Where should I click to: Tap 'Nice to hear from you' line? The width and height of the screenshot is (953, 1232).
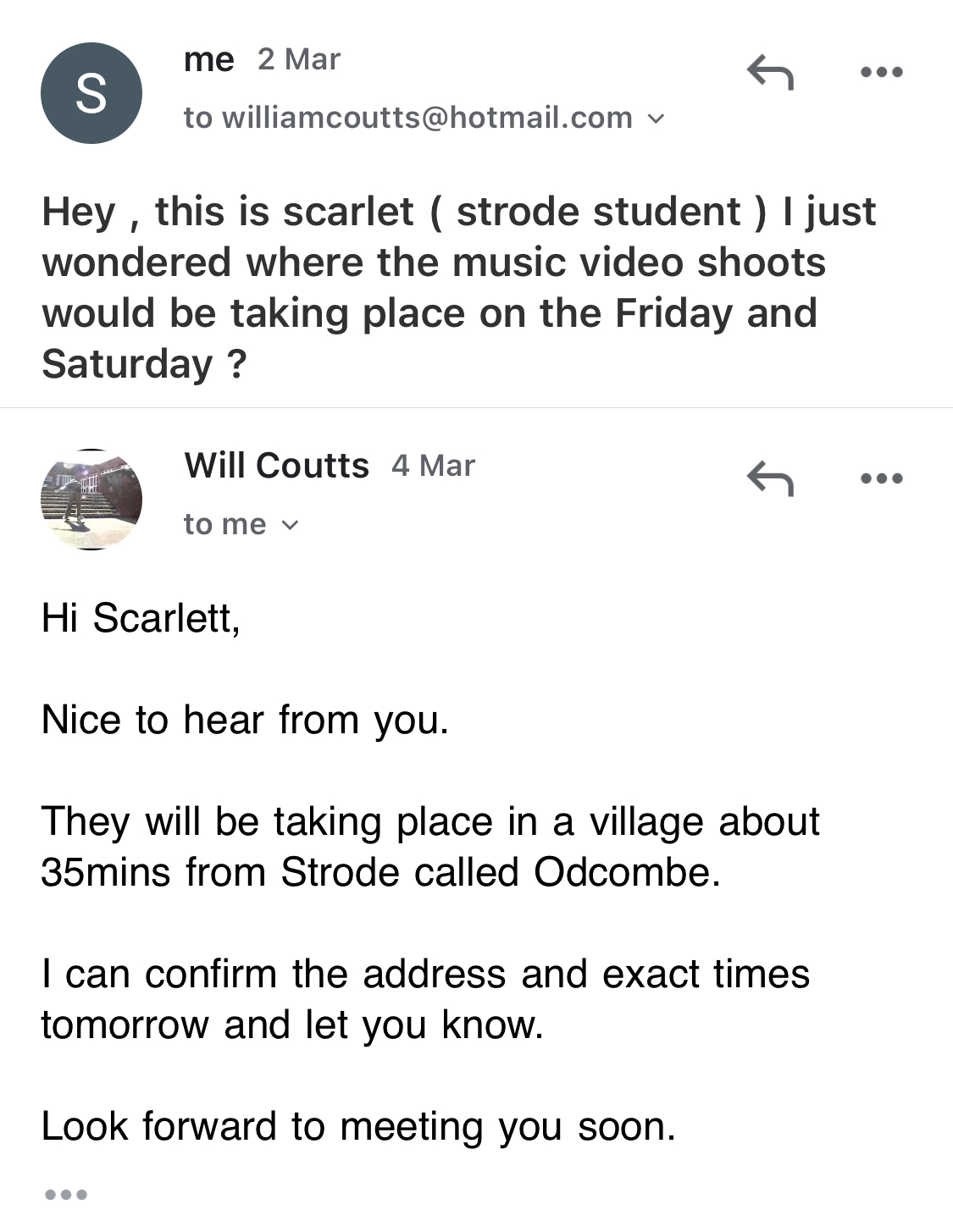click(245, 721)
